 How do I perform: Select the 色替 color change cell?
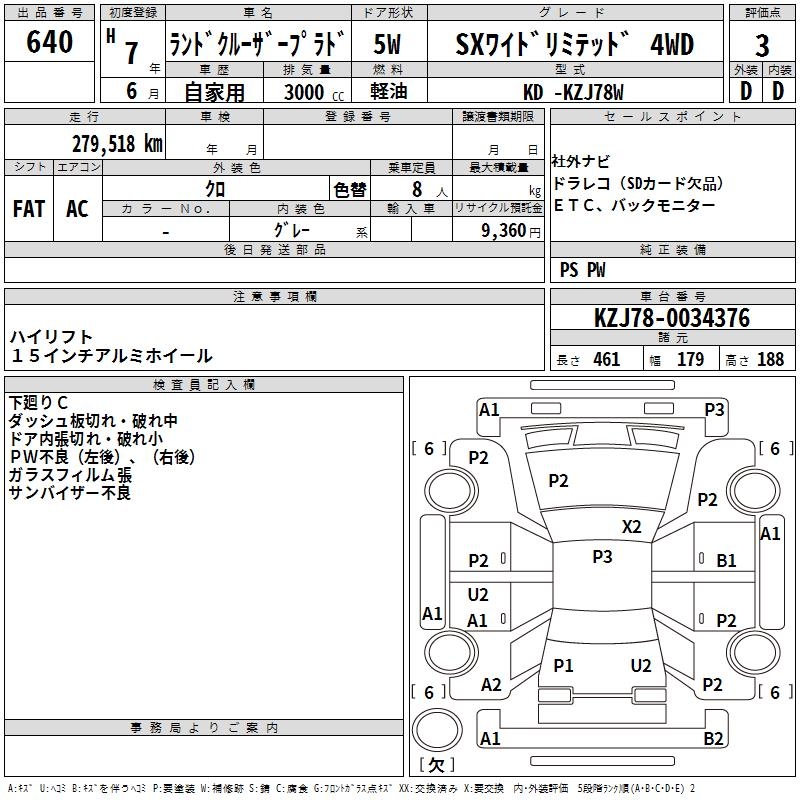tap(350, 188)
